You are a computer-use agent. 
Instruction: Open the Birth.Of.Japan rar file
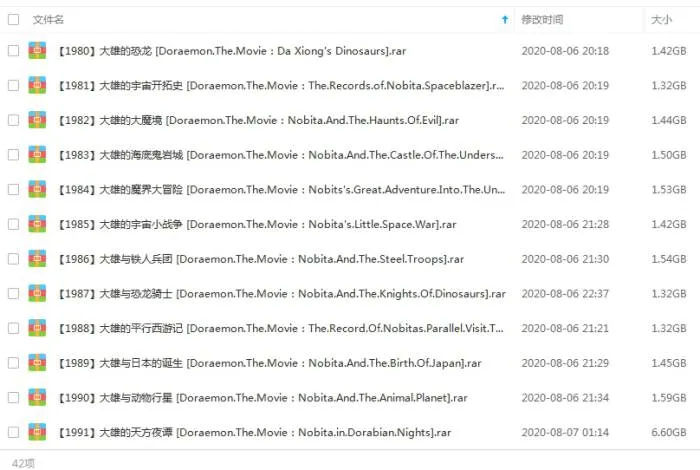pyautogui.click(x=269, y=363)
